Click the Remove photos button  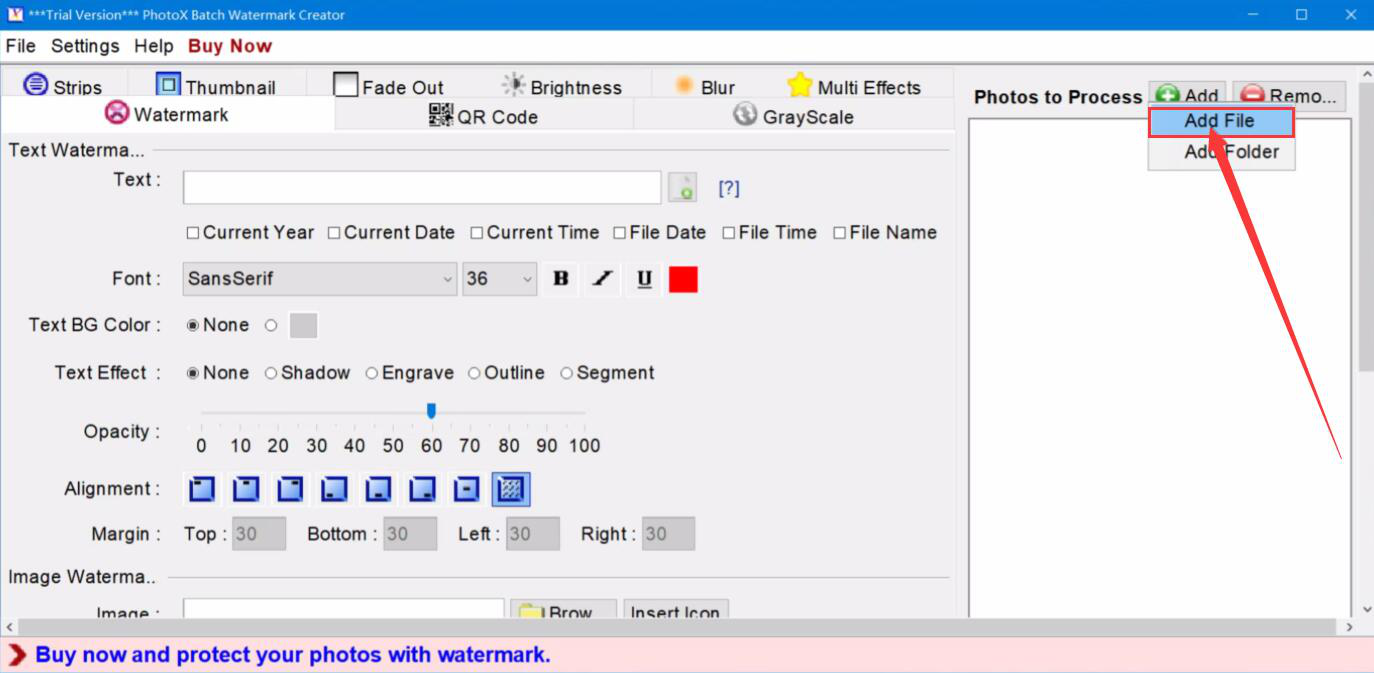(1289, 96)
